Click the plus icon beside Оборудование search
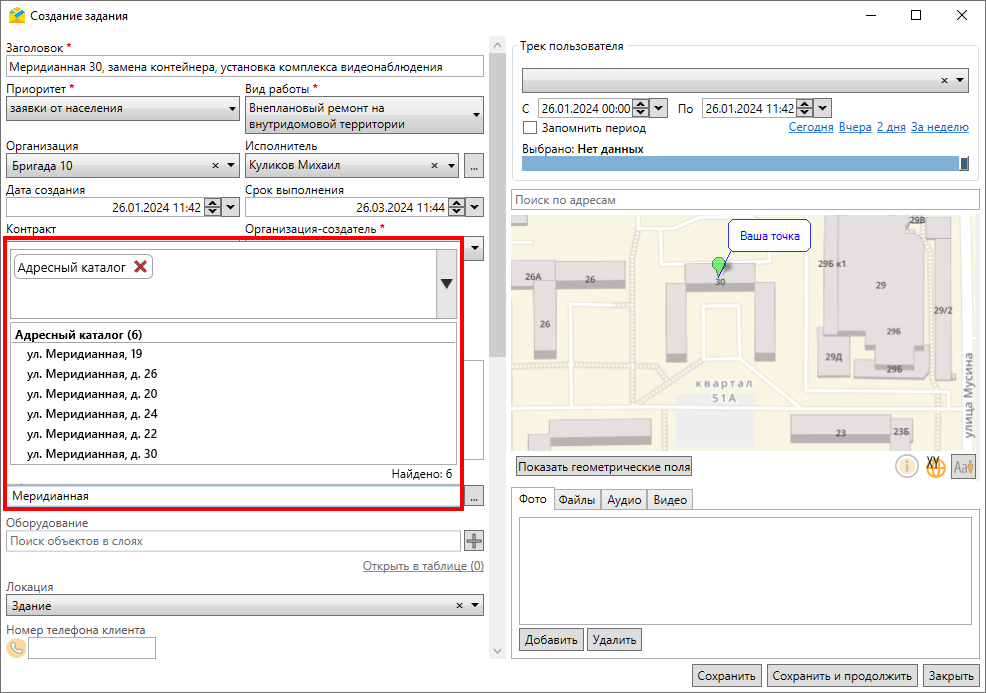The image size is (986, 693). pyautogui.click(x=474, y=541)
